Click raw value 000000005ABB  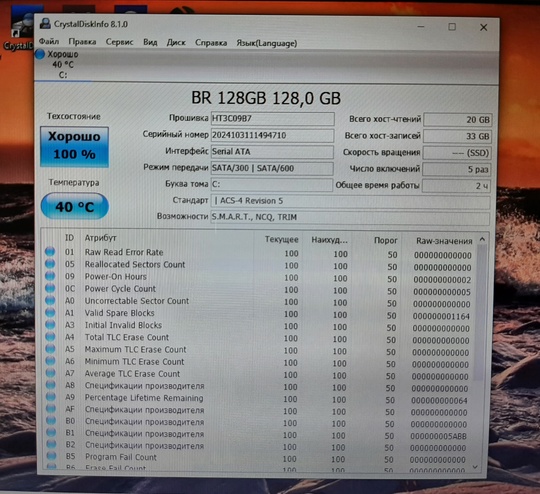[x=438, y=436]
